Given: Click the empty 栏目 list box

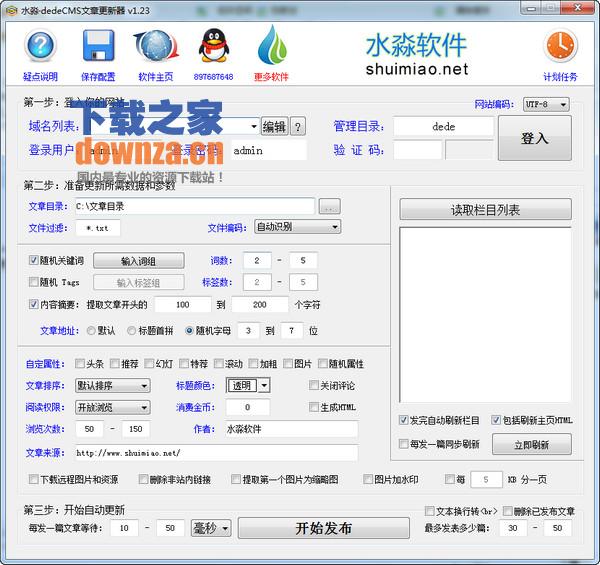Looking at the screenshot, I should pyautogui.click(x=486, y=315).
